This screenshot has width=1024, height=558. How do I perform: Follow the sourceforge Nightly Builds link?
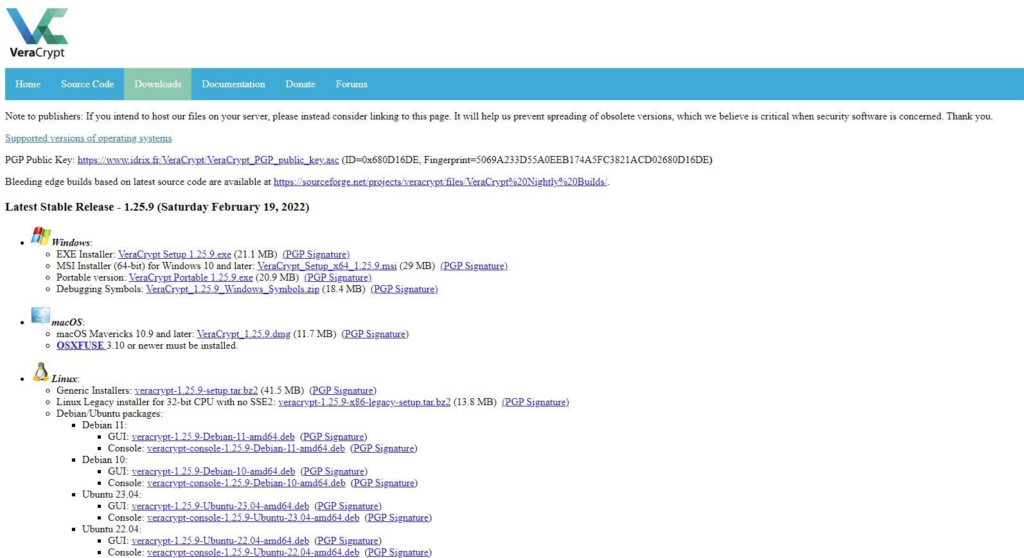click(440, 182)
